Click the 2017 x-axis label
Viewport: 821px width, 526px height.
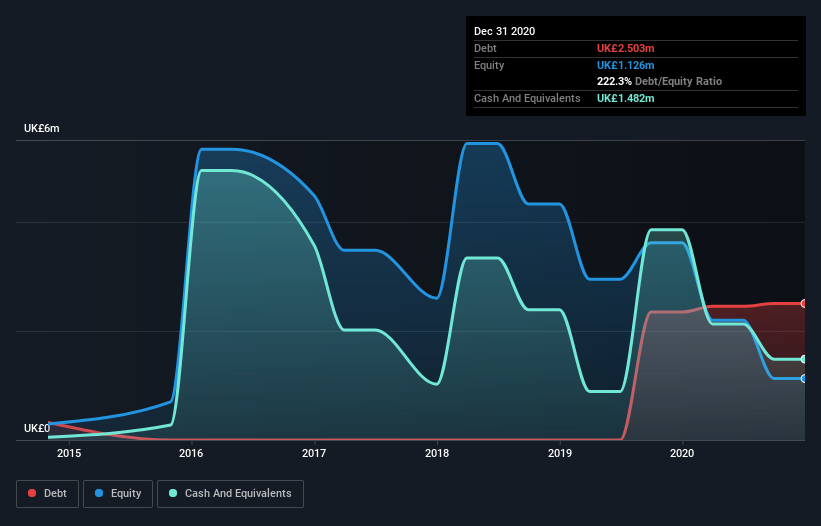(x=314, y=453)
